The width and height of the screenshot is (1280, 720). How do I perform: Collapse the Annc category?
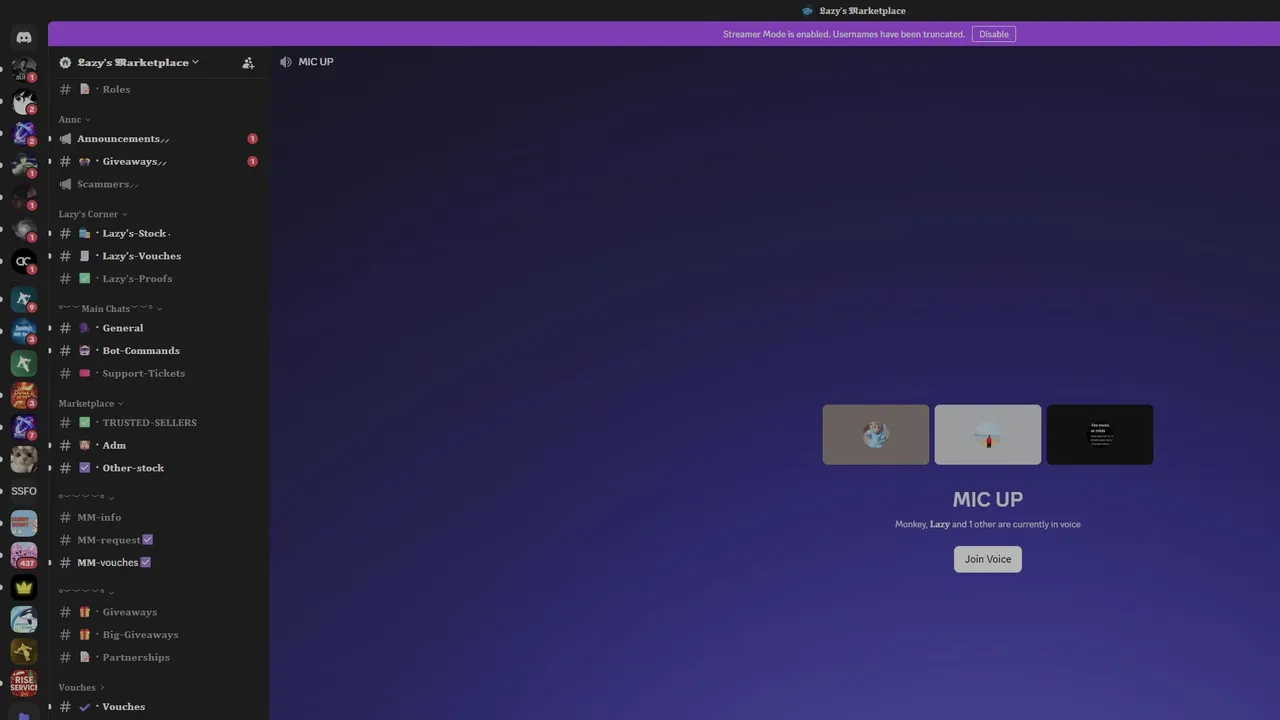tap(74, 119)
